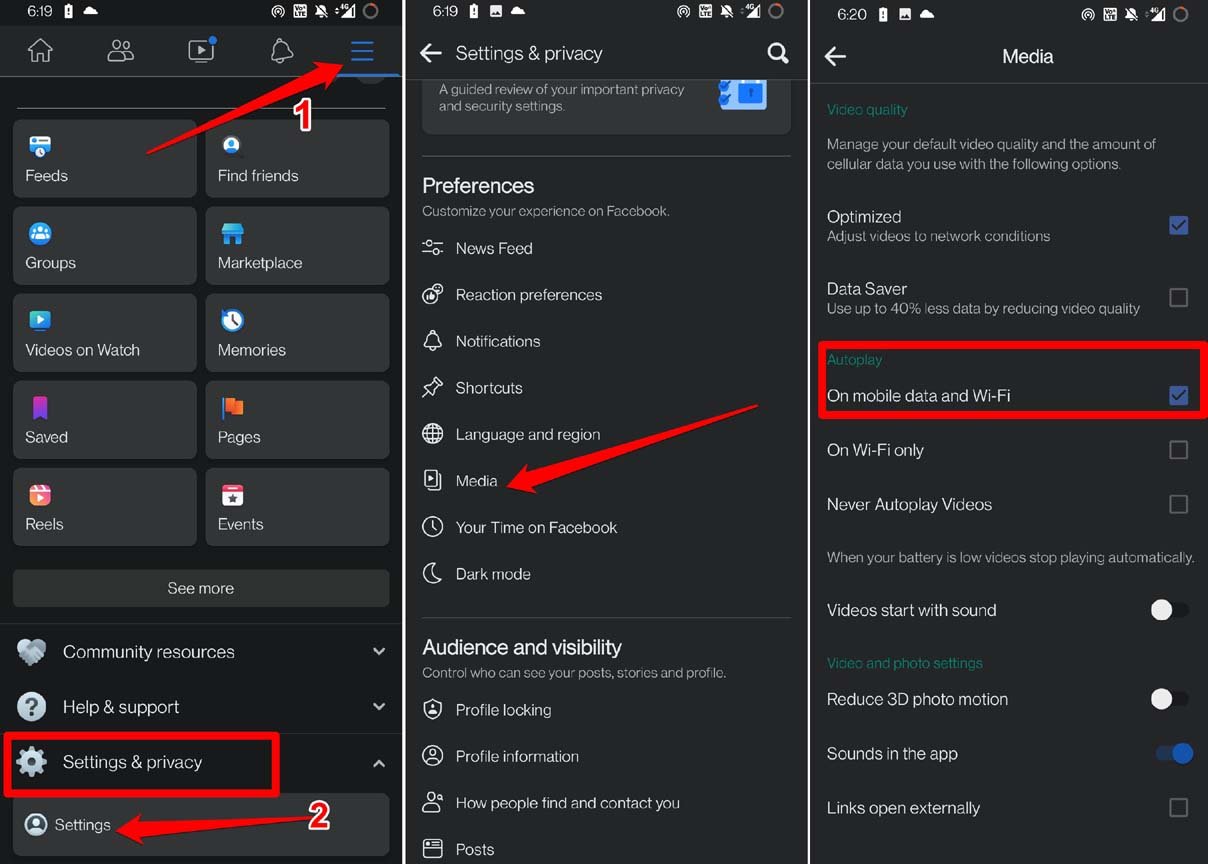
Task: Go back from the Media screen
Action: click(x=835, y=56)
